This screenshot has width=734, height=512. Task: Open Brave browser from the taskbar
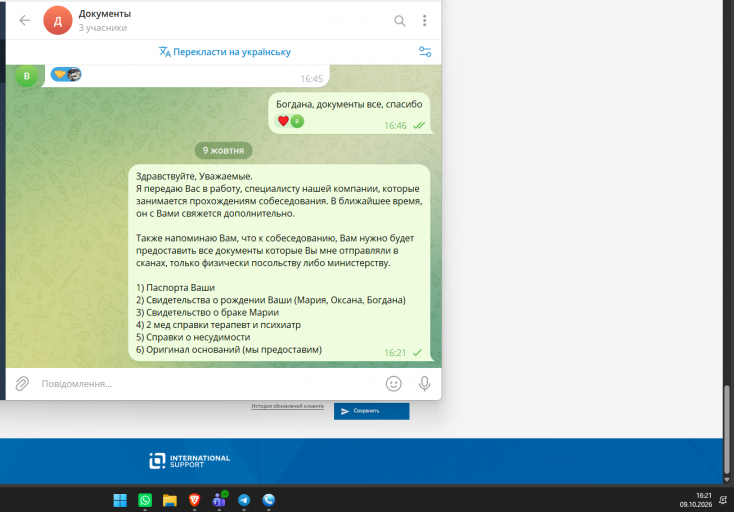[x=194, y=500]
